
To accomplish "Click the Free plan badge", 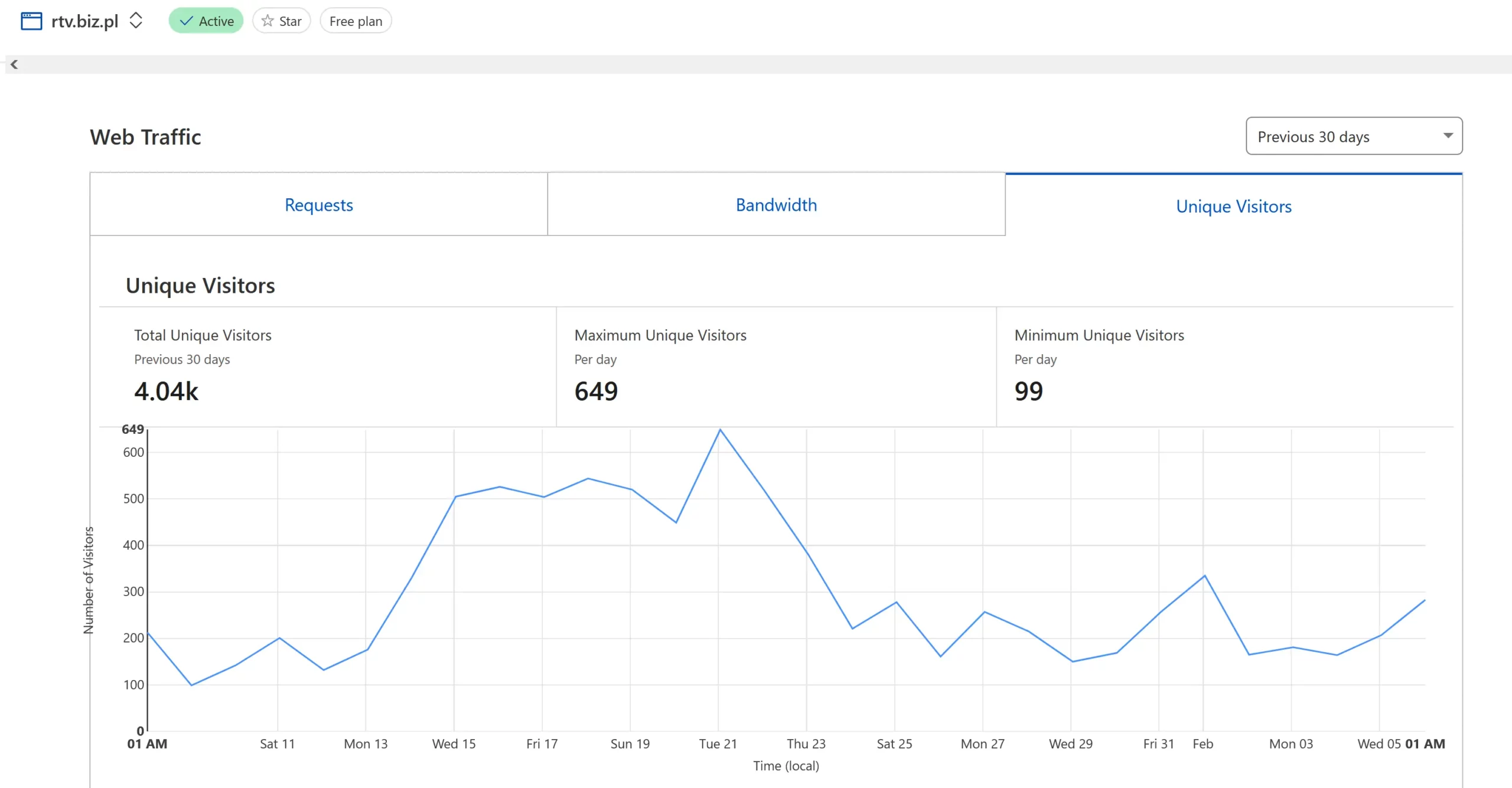I will point(356,21).
